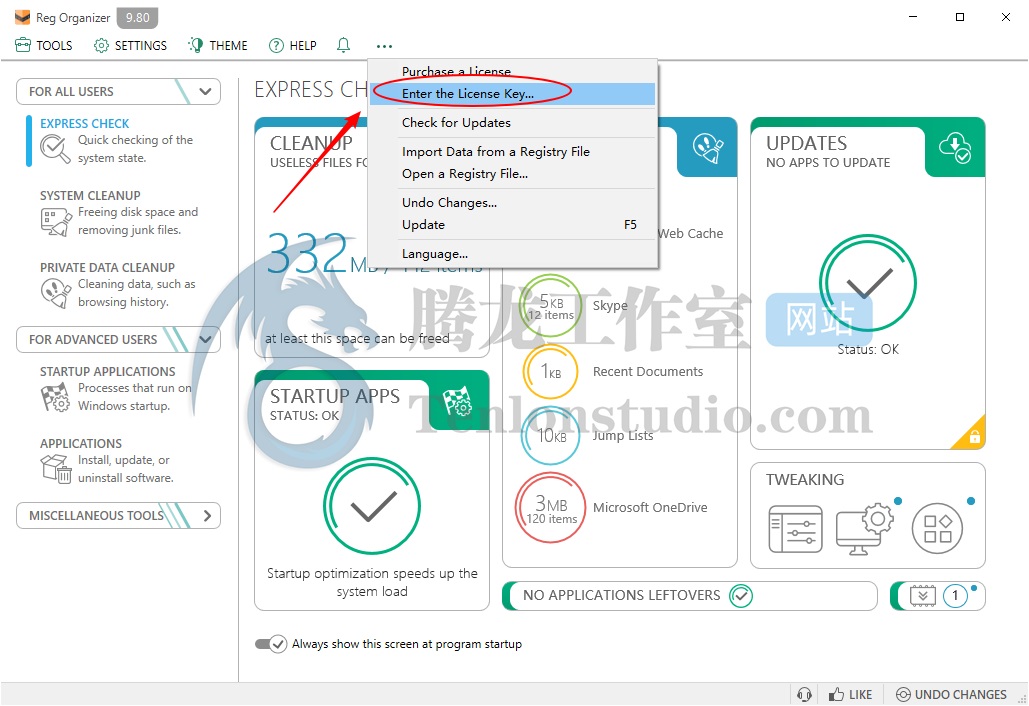Open the tweaking sliders settings icon
1029x706 pixels.
pos(795,529)
